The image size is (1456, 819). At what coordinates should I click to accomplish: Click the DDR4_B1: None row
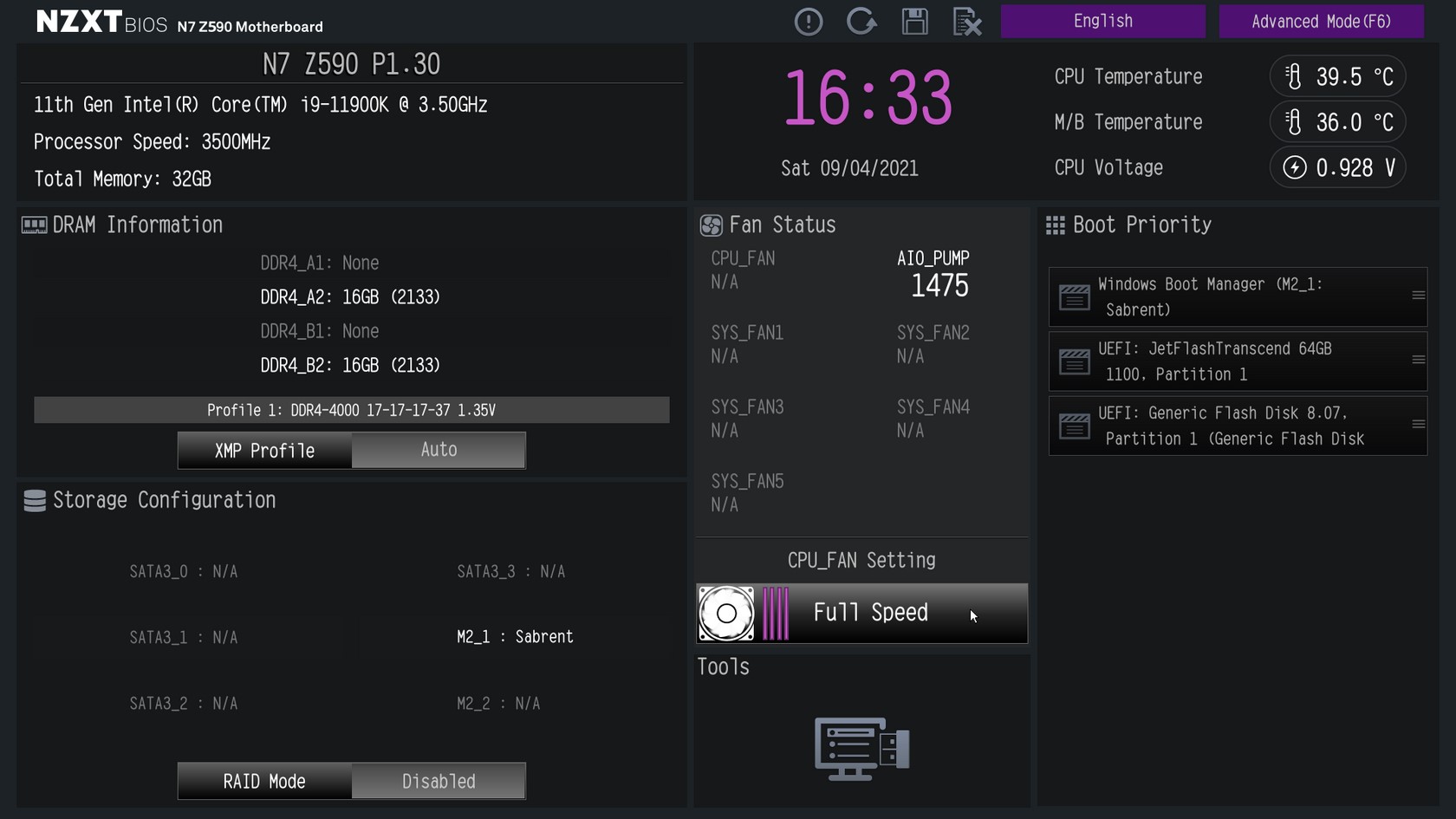pyautogui.click(x=320, y=331)
